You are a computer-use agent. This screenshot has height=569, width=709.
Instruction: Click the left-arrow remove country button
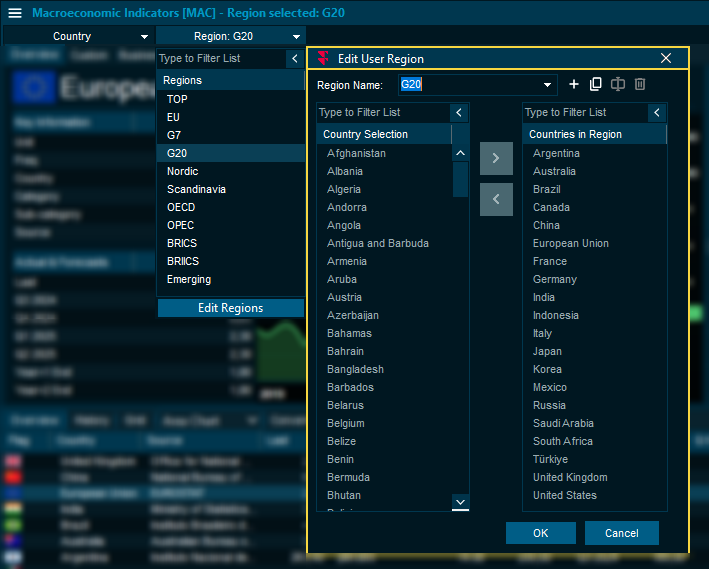(x=496, y=199)
